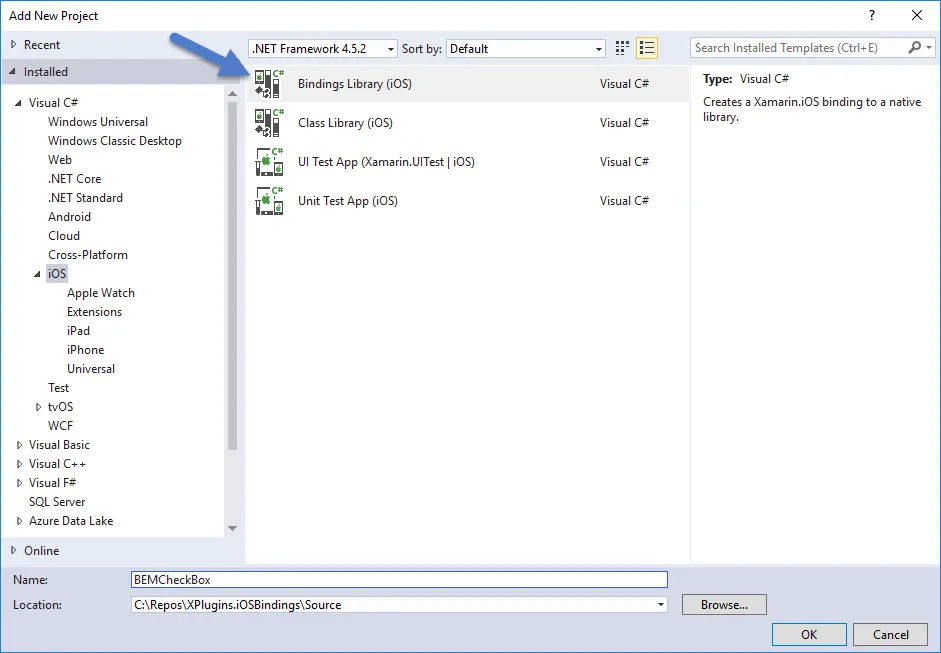This screenshot has height=653, width=941.
Task: Select the Extensions category
Action: [x=94, y=312]
